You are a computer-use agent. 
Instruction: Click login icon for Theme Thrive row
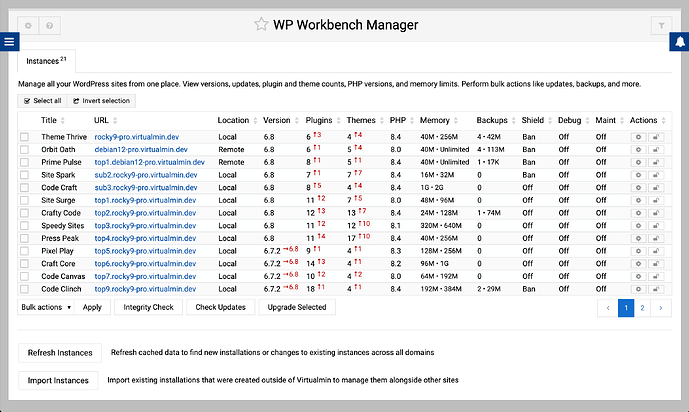click(656, 137)
